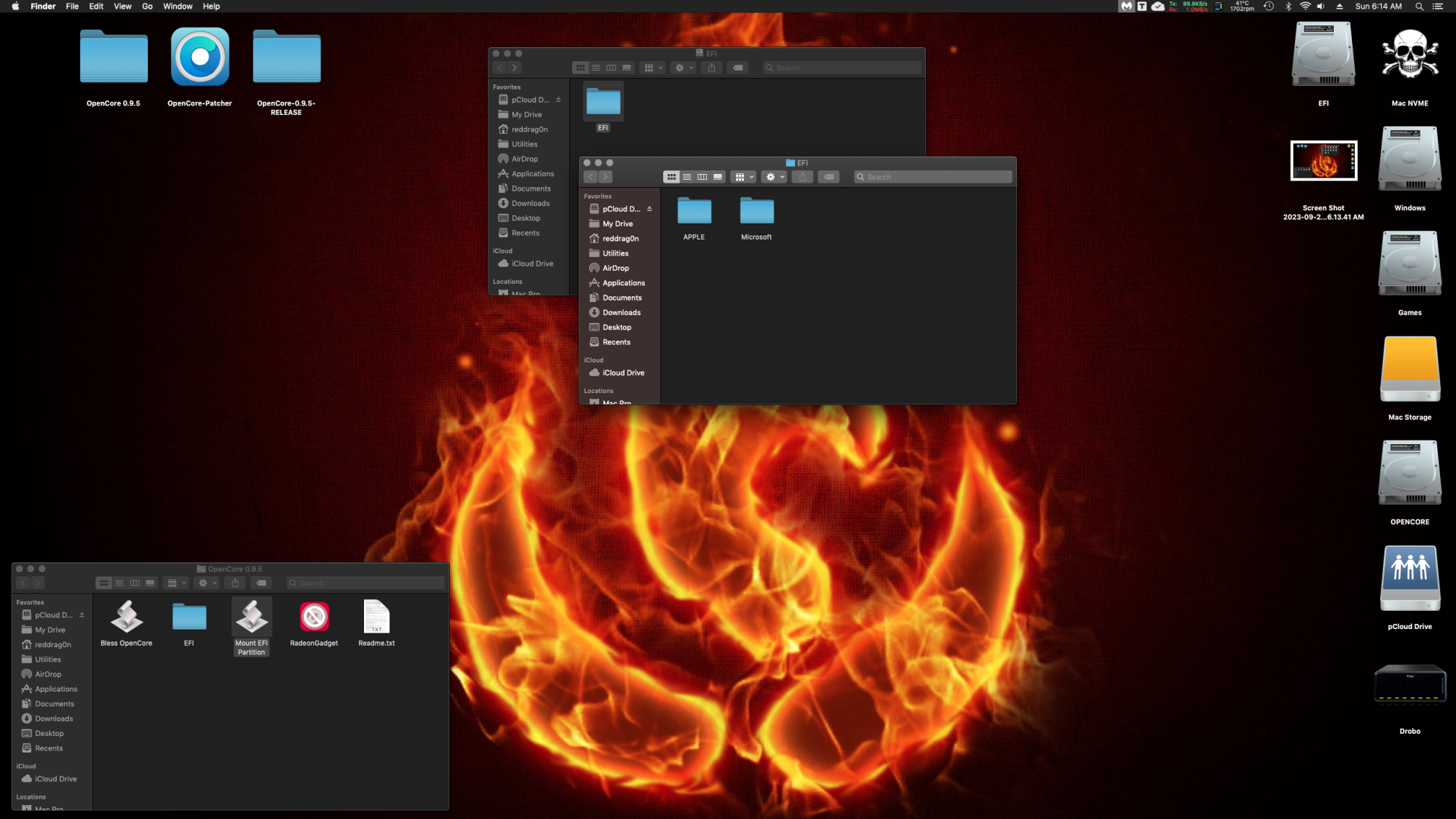Viewport: 1456px width, 819px height.
Task: Open the OpenCore-Patcher desktop app
Action: (199, 58)
